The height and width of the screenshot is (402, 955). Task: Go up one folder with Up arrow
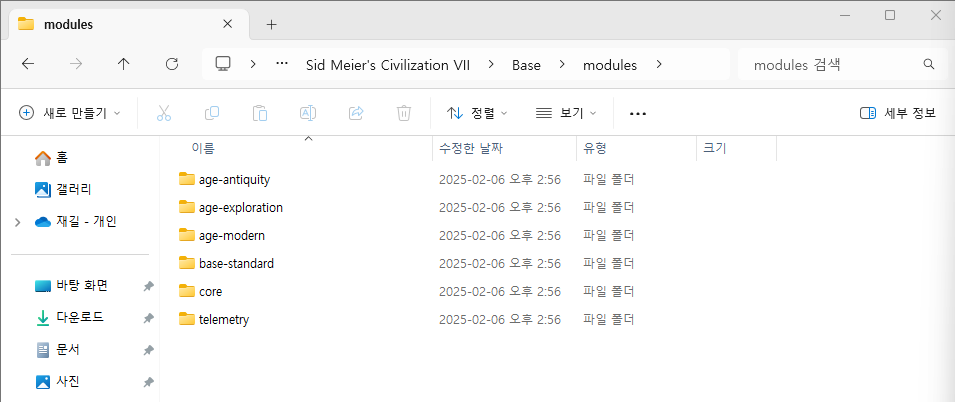tap(124, 64)
